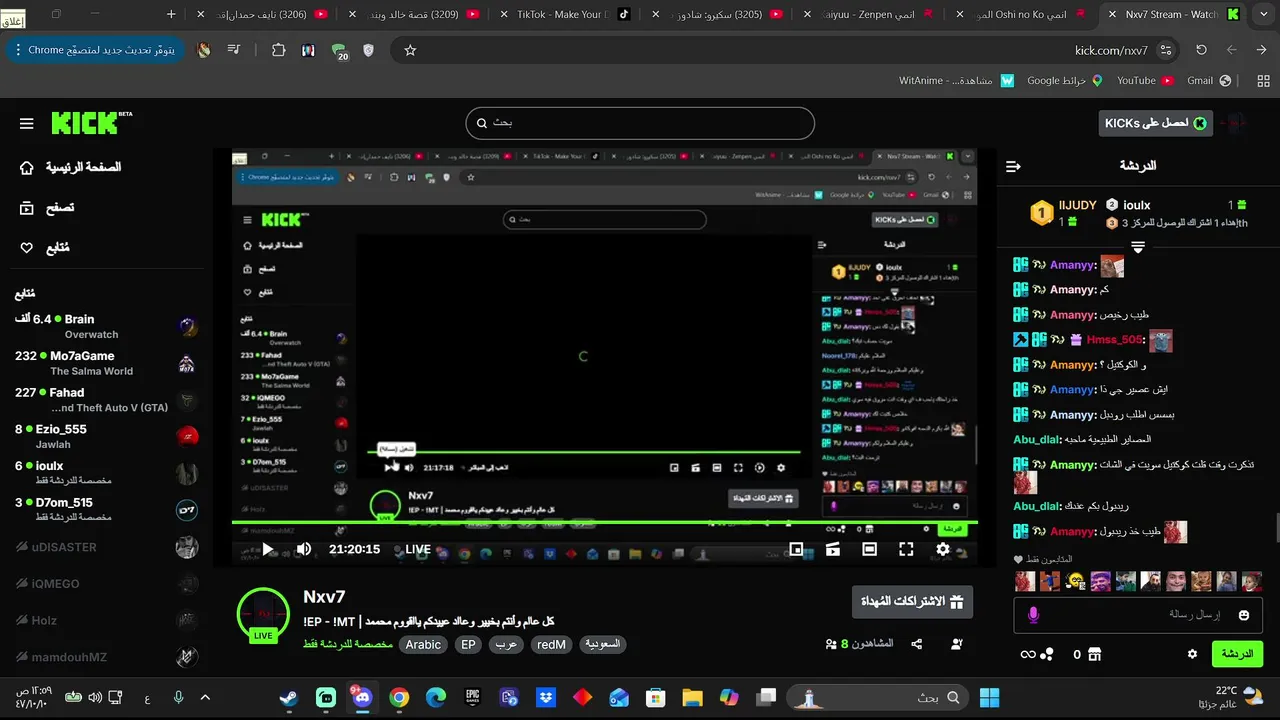
Task: Open the Browse (تصفح) sidebar item
Action: click(47, 208)
